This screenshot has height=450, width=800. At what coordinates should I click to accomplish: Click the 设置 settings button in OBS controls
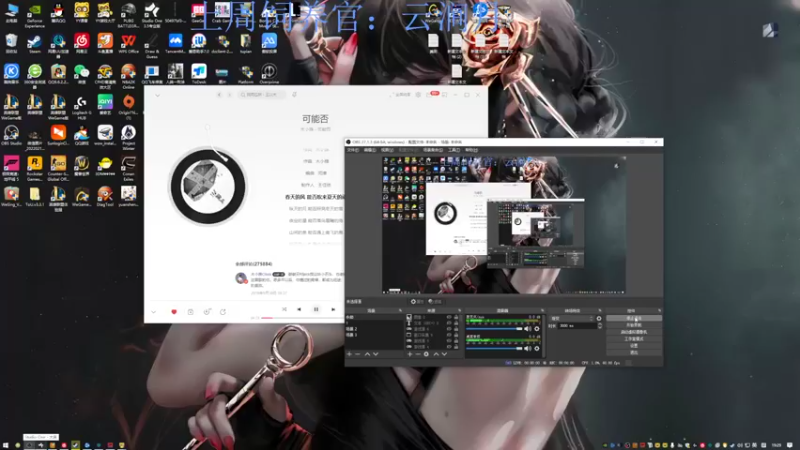coord(634,345)
